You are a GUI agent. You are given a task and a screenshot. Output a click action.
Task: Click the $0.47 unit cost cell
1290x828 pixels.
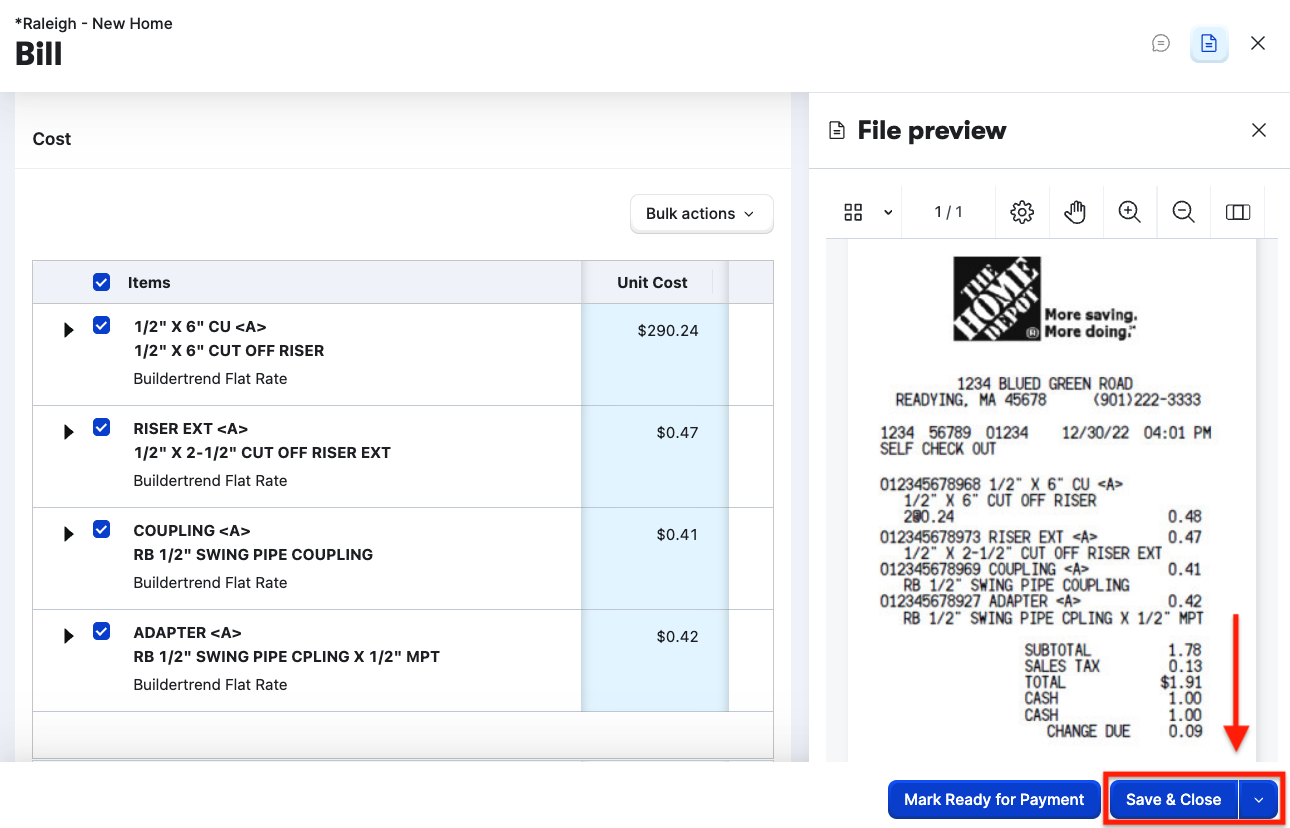pyautogui.click(x=655, y=457)
